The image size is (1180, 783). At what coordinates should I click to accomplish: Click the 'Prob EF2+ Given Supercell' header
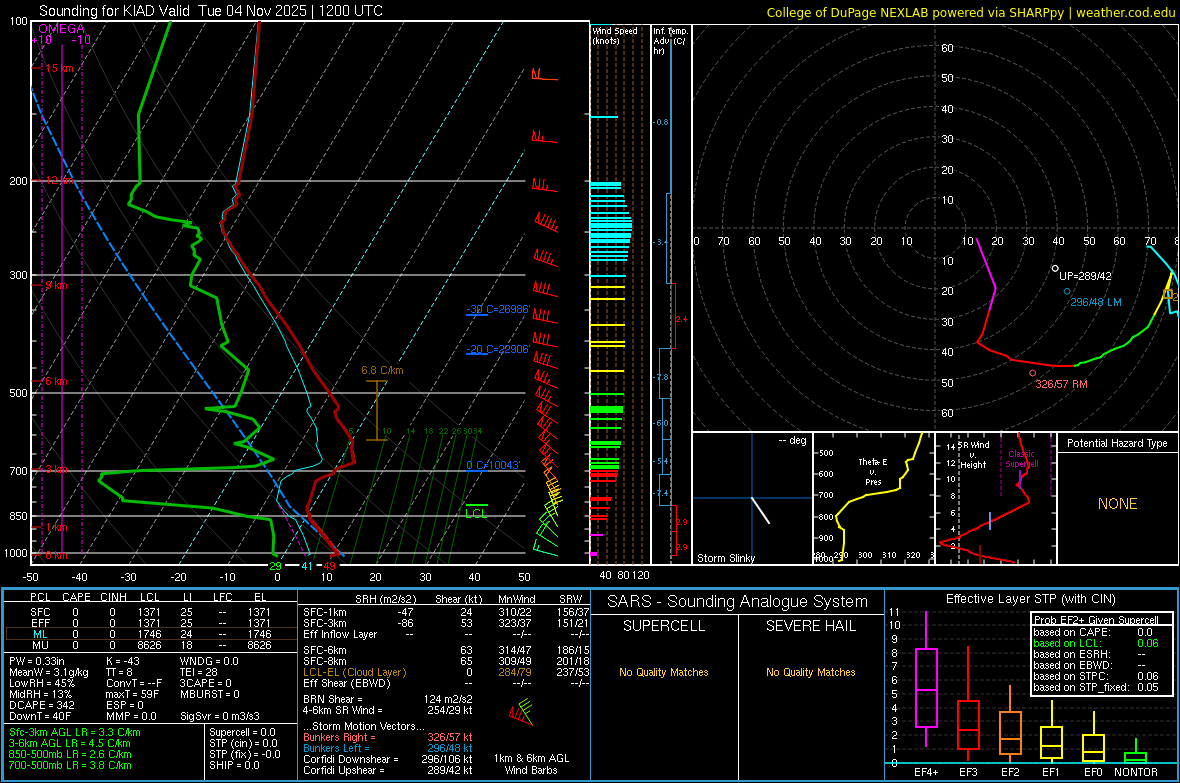pos(1096,620)
